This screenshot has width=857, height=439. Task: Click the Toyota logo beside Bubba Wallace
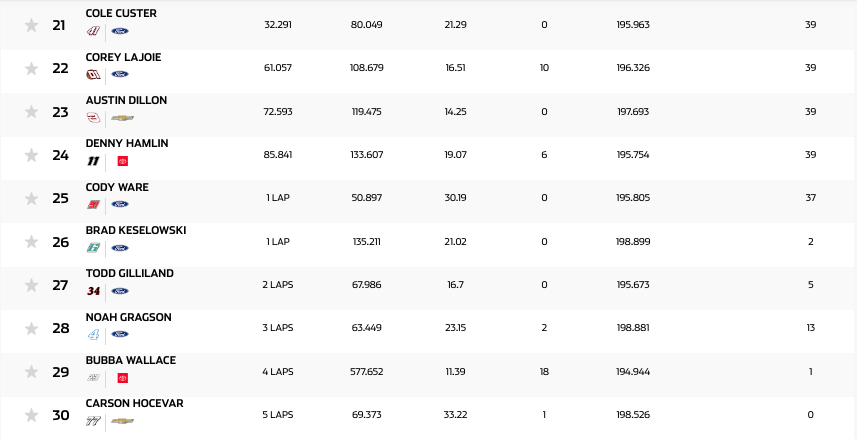pos(123,378)
